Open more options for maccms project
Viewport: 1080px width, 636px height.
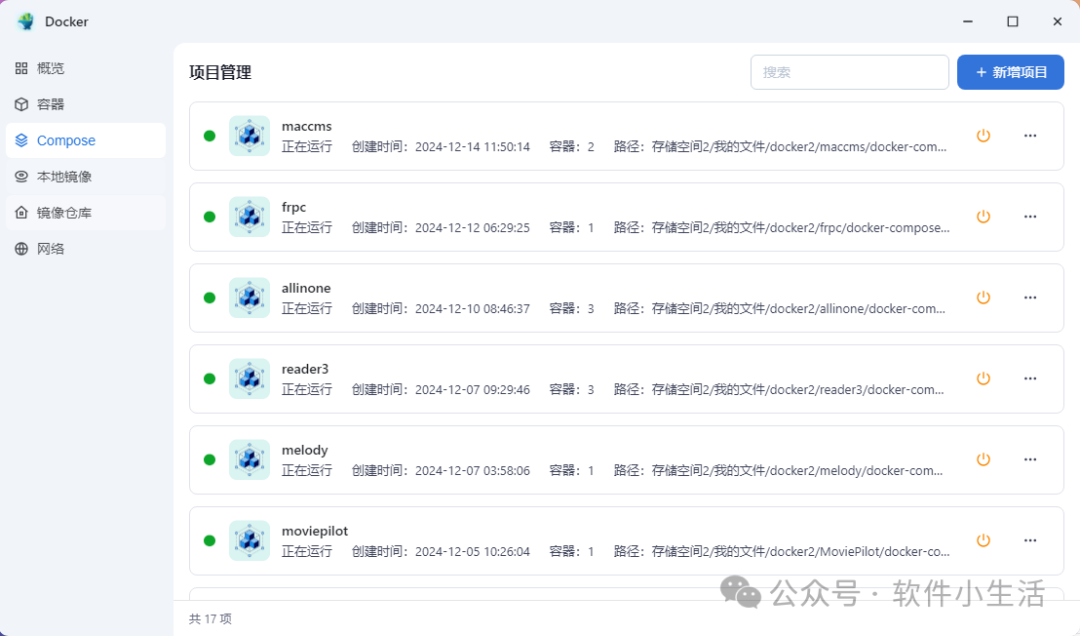(1030, 136)
